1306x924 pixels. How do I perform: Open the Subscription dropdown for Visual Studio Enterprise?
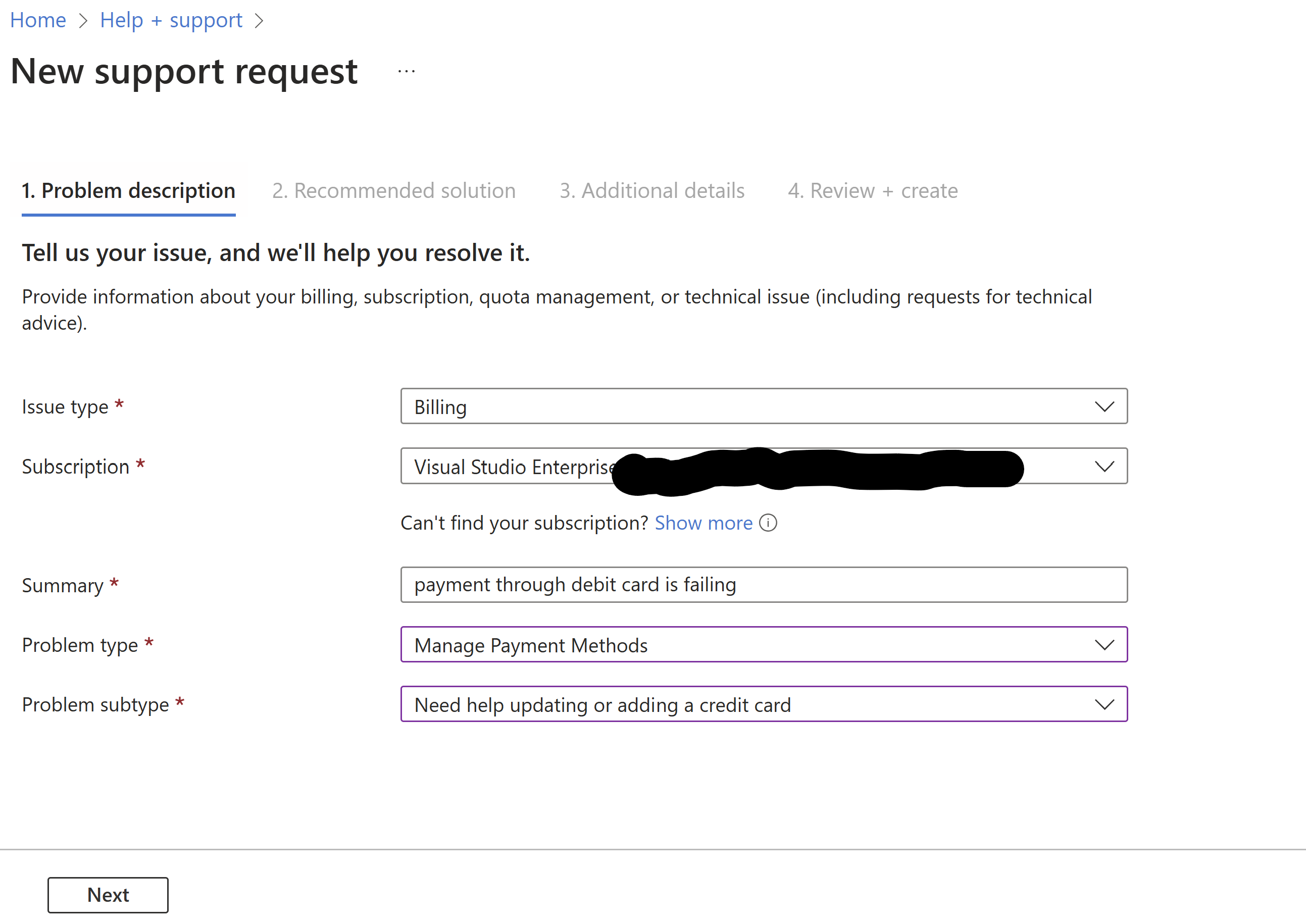764,466
